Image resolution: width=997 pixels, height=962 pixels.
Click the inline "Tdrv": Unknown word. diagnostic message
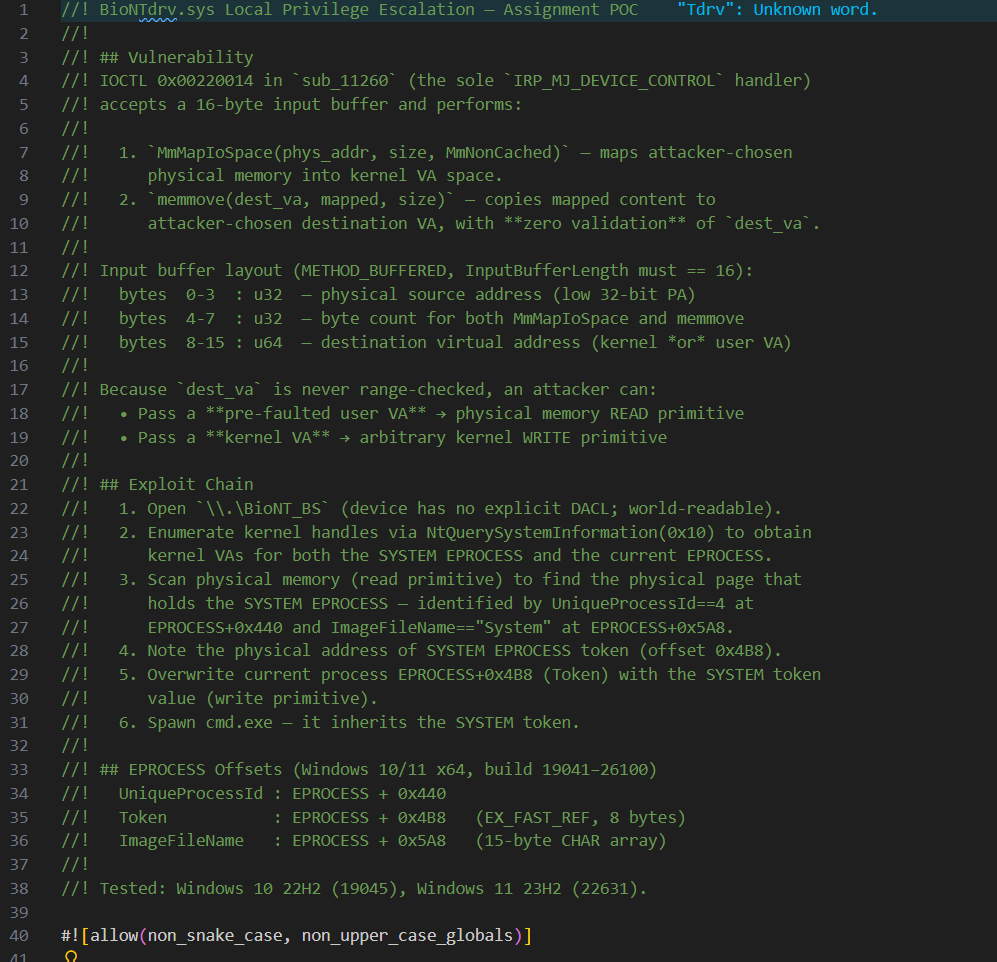777,10
